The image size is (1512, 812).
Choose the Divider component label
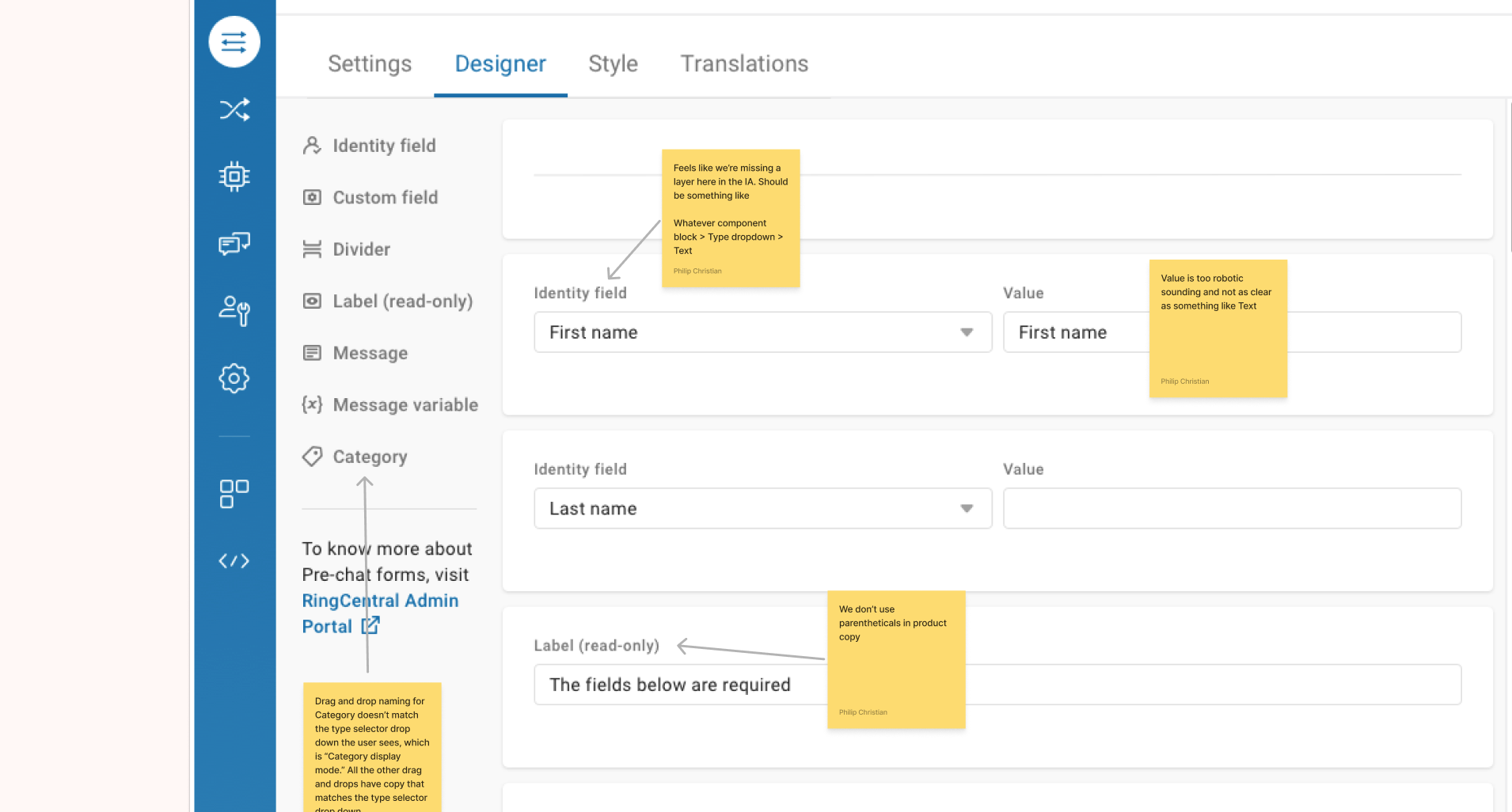tap(362, 249)
